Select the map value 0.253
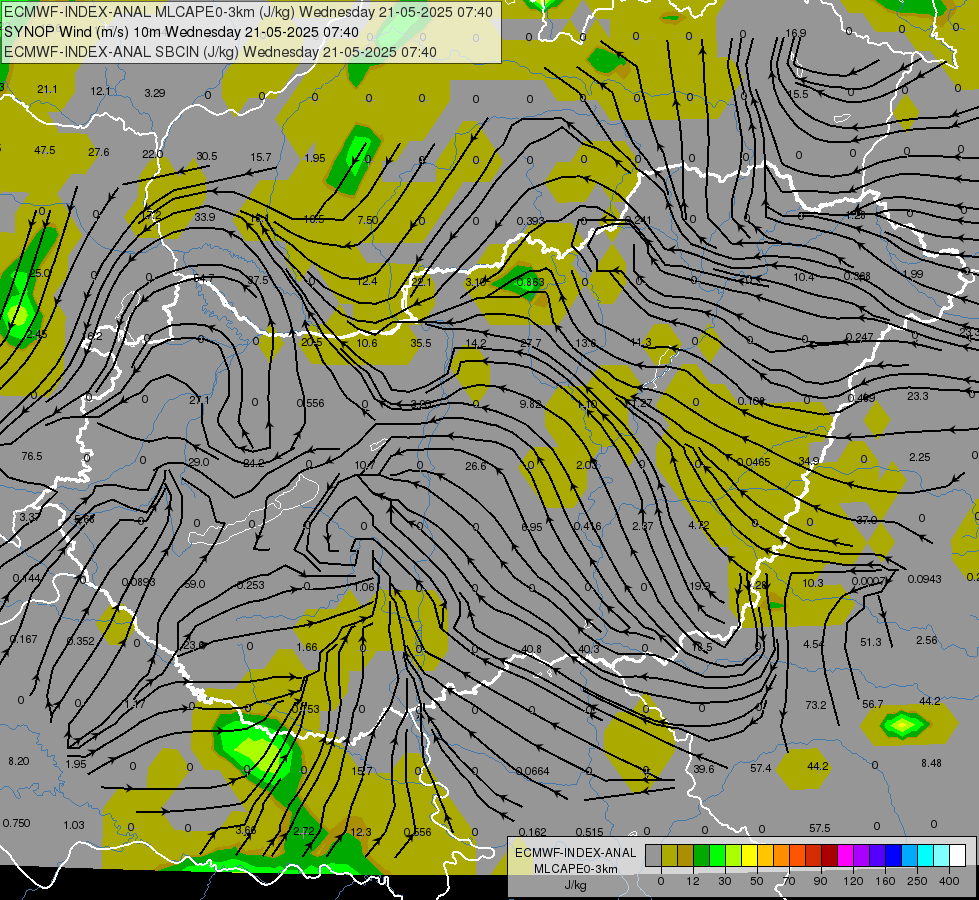The image size is (979, 900). coord(251,585)
